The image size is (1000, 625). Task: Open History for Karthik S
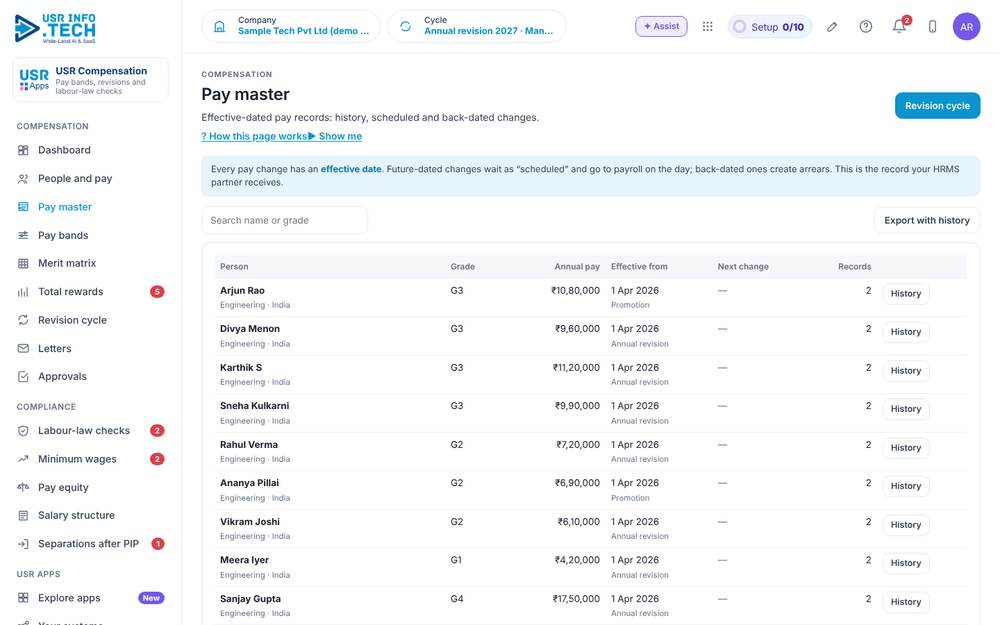pyautogui.click(x=906, y=371)
